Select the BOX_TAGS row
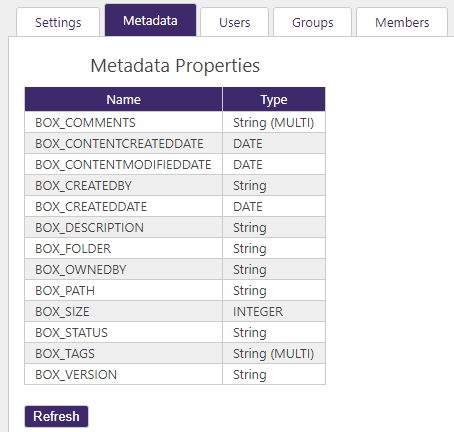 point(175,353)
